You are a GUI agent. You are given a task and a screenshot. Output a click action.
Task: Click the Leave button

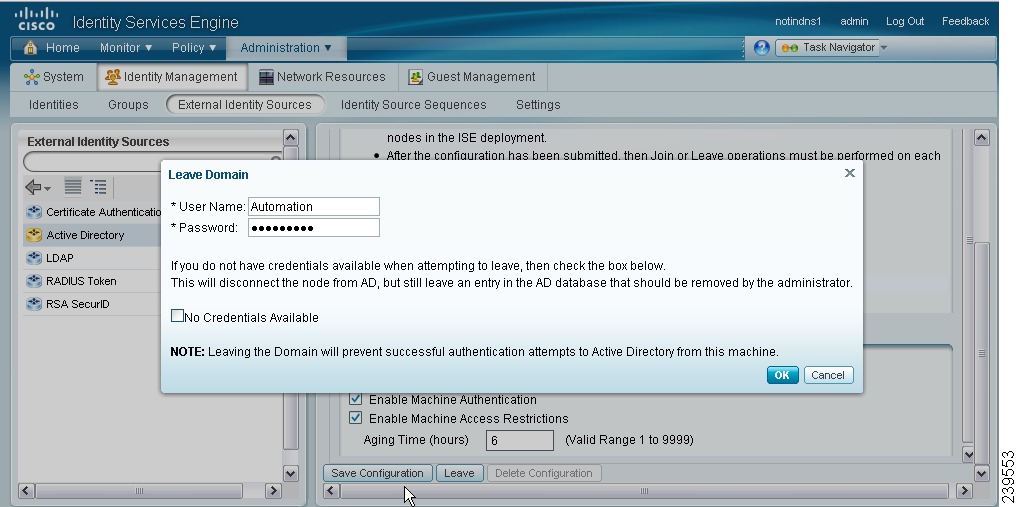pos(459,473)
